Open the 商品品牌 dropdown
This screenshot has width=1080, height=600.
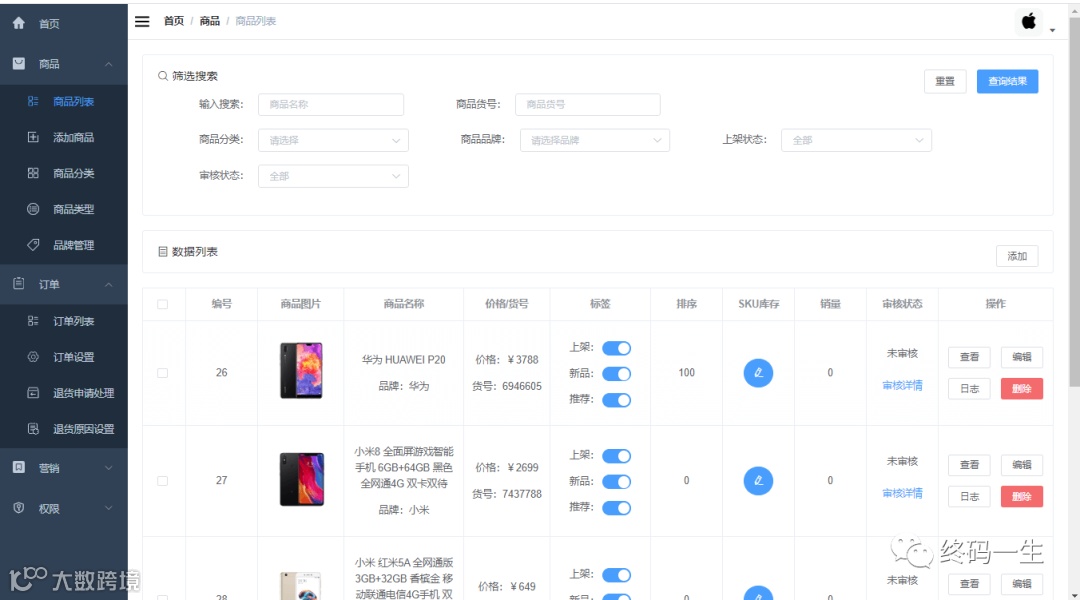pos(595,140)
